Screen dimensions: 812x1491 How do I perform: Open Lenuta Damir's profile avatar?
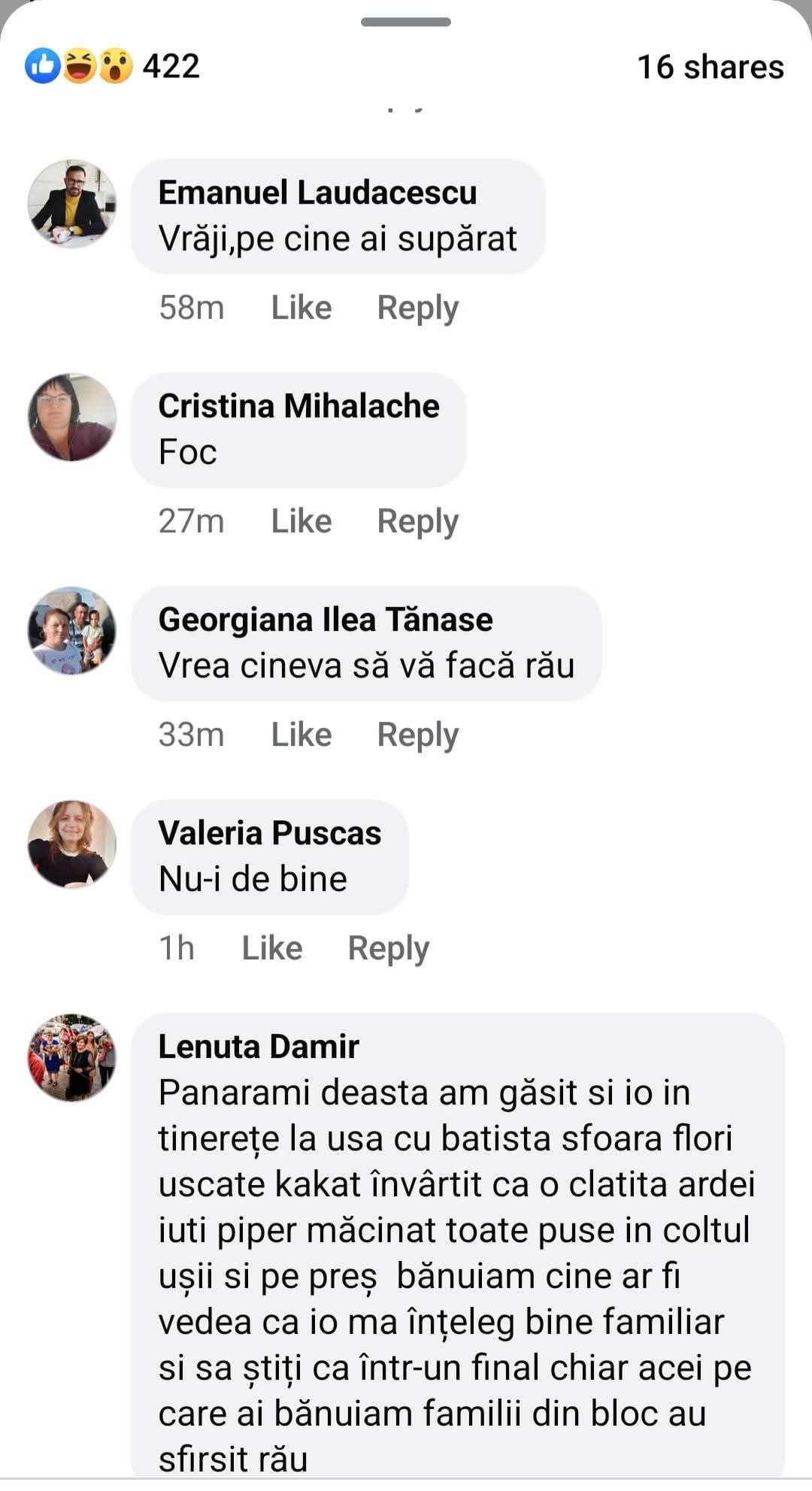click(72, 1057)
